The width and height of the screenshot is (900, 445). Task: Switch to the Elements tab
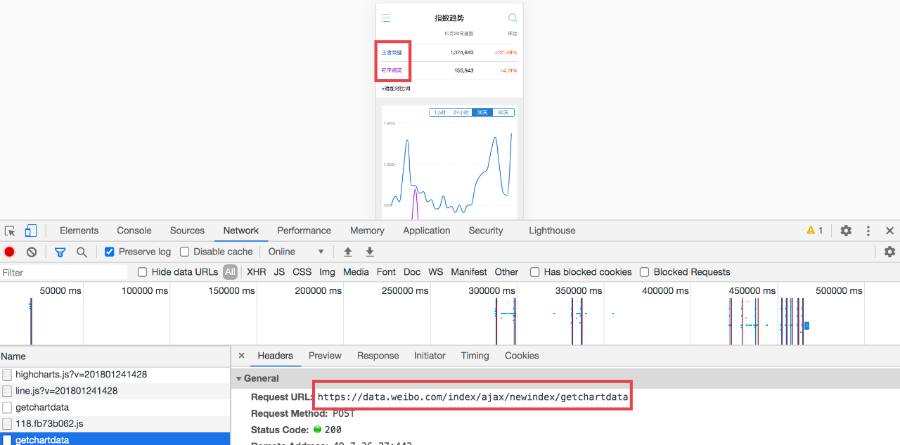(79, 231)
